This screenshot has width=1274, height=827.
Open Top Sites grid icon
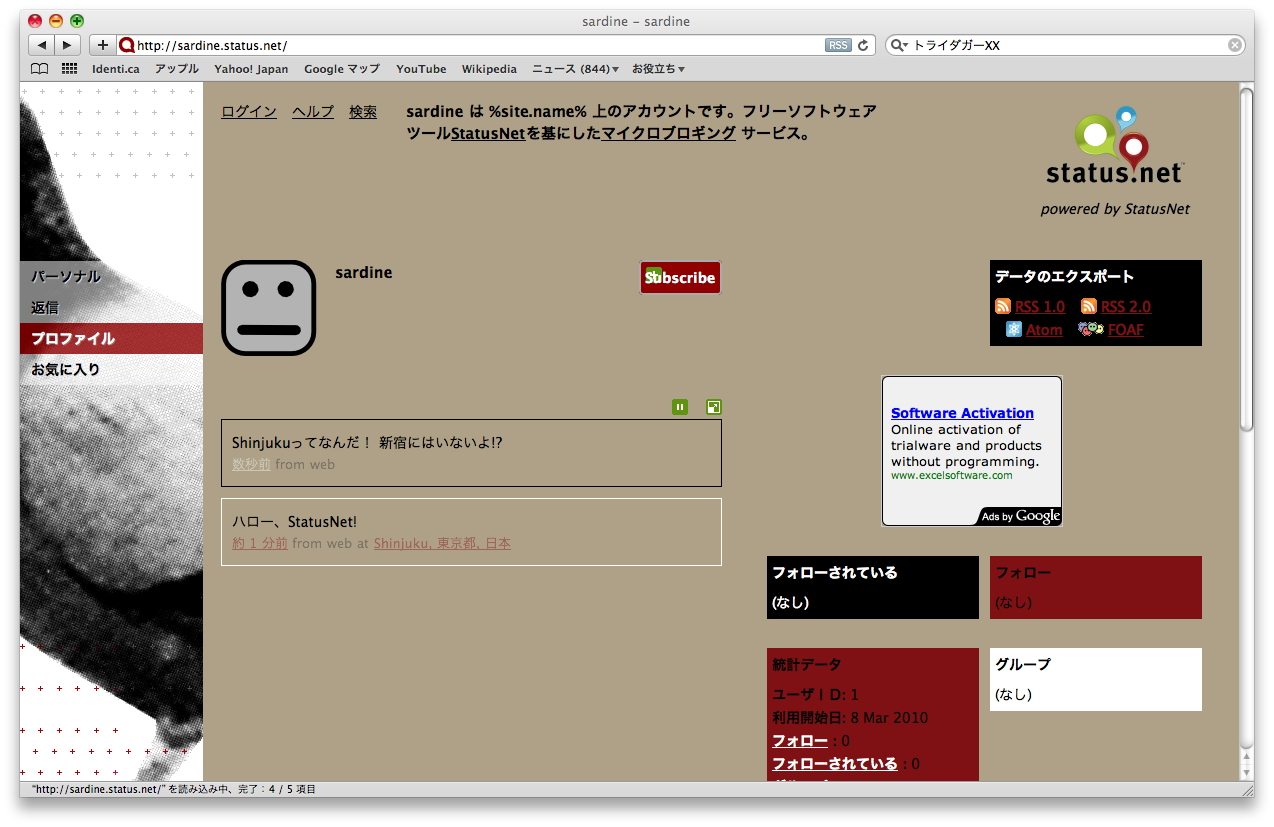pos(69,69)
